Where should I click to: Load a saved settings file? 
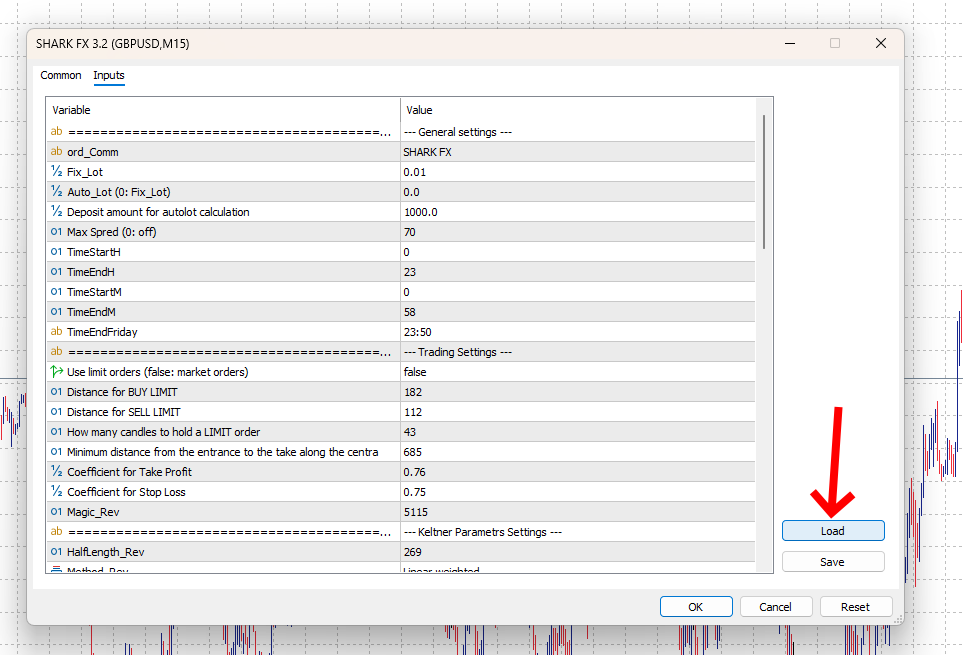(833, 531)
